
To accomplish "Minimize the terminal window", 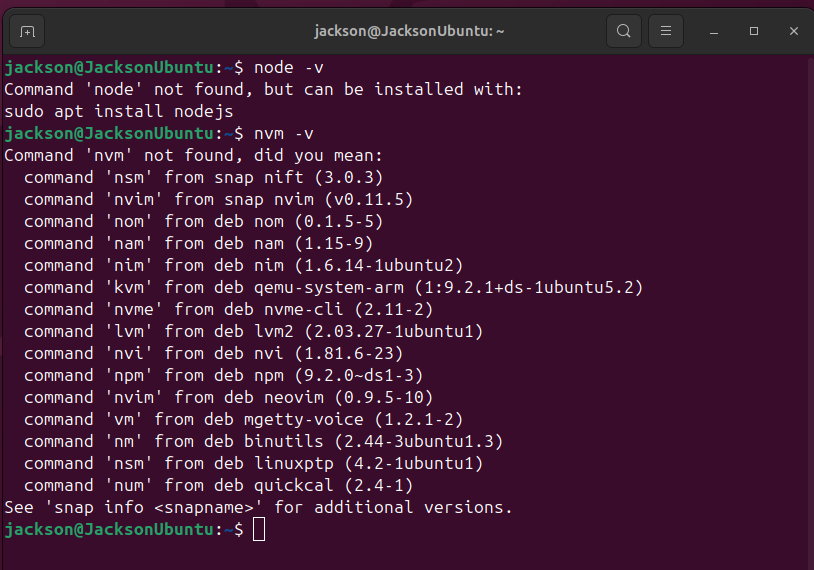I will (x=715, y=31).
